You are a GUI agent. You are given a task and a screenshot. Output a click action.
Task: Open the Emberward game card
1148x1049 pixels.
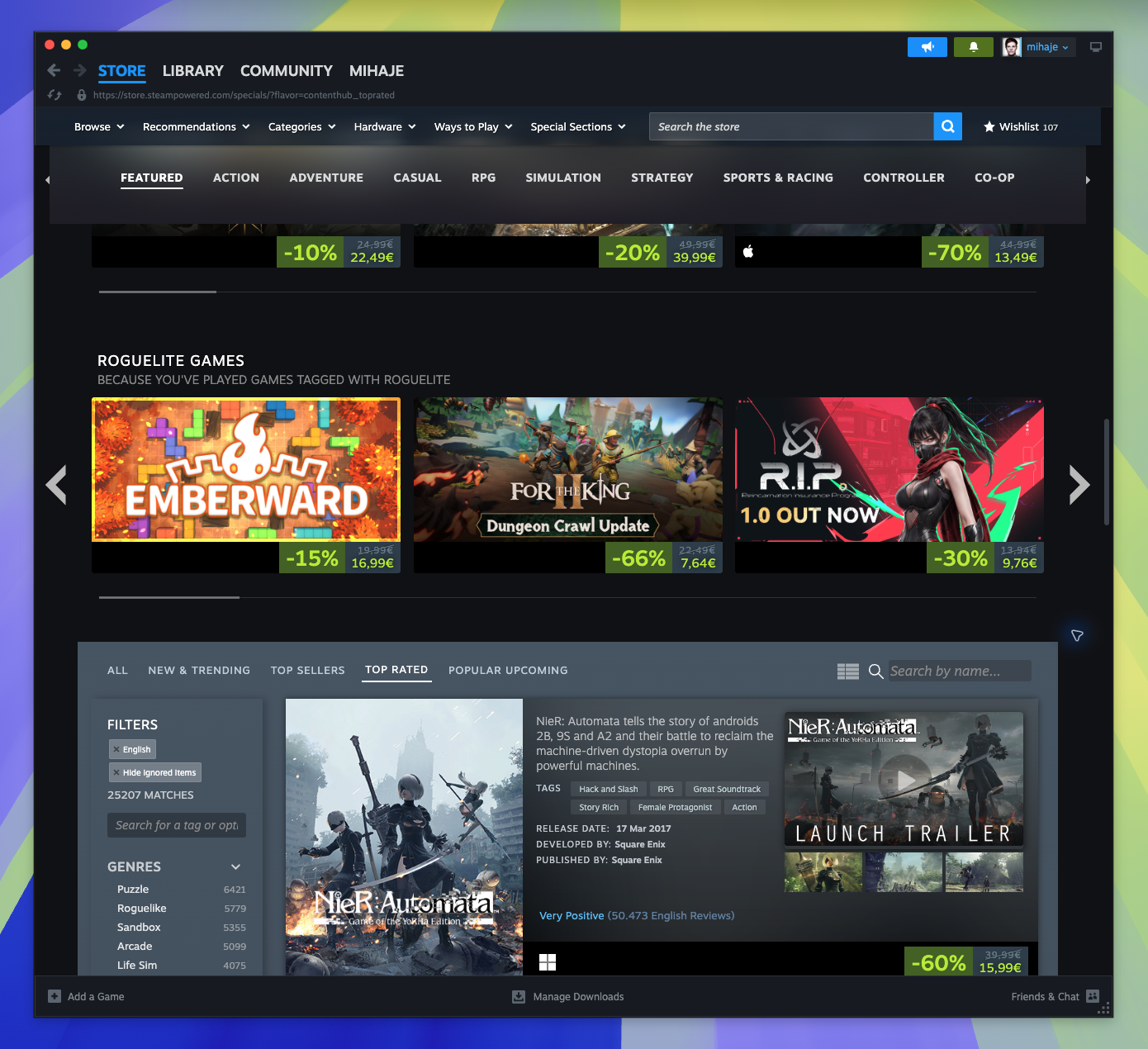tap(246, 485)
